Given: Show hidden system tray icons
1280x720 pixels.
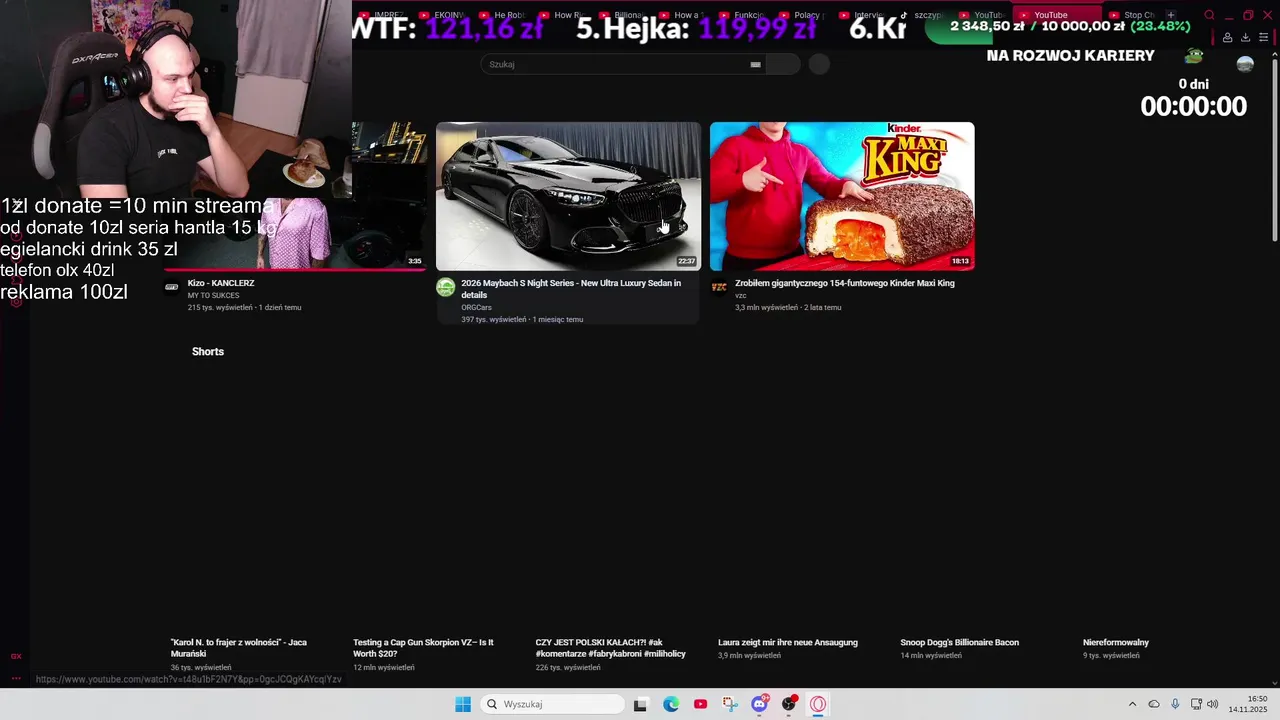Looking at the screenshot, I should (x=1132, y=704).
